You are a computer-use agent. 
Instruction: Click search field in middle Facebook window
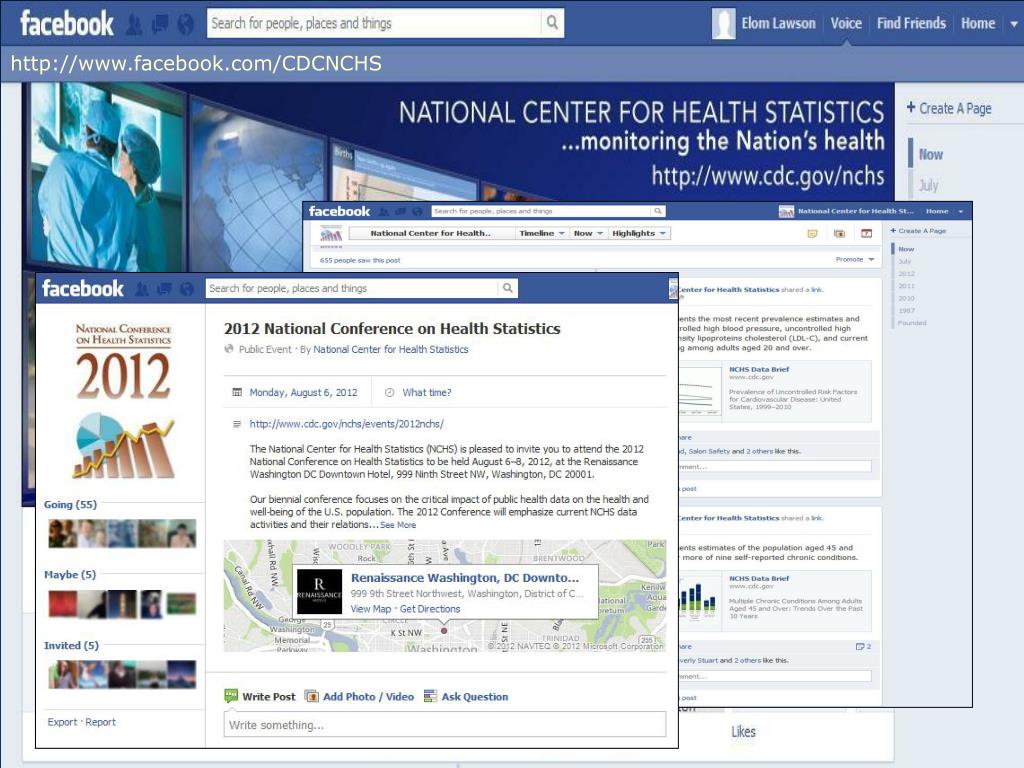coord(541,211)
